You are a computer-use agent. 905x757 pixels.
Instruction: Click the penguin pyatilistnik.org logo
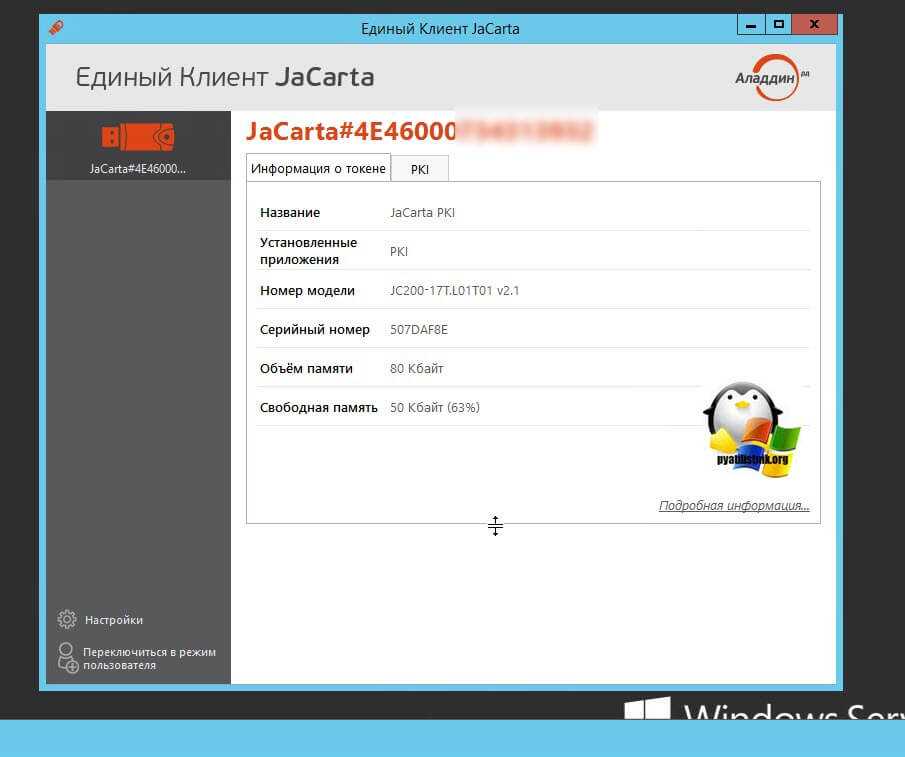point(752,428)
